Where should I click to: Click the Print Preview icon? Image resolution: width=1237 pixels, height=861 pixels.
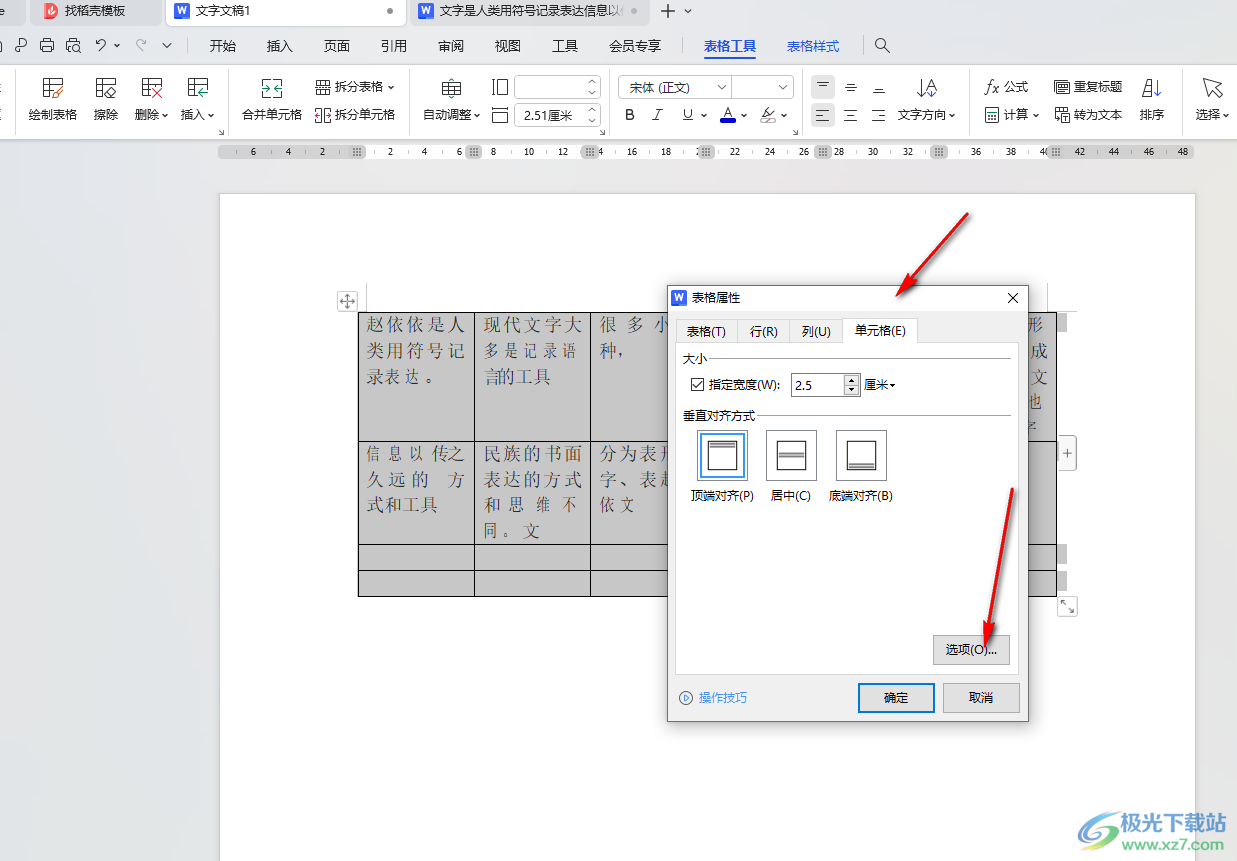(x=73, y=45)
